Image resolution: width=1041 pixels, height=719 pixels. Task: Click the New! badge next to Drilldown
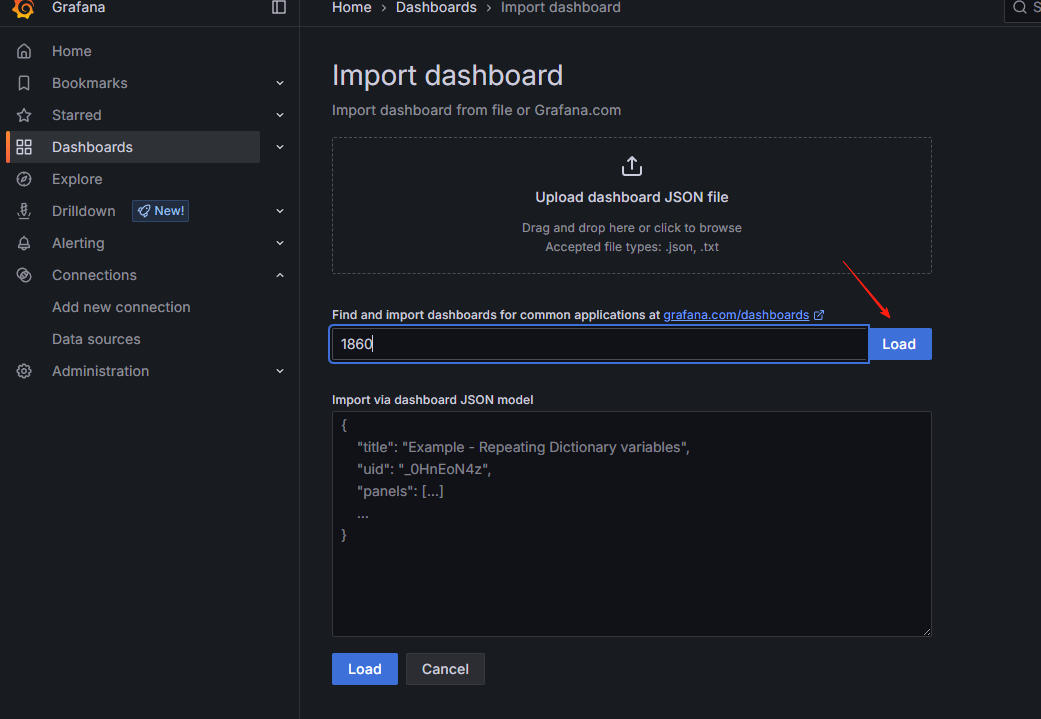click(x=161, y=211)
